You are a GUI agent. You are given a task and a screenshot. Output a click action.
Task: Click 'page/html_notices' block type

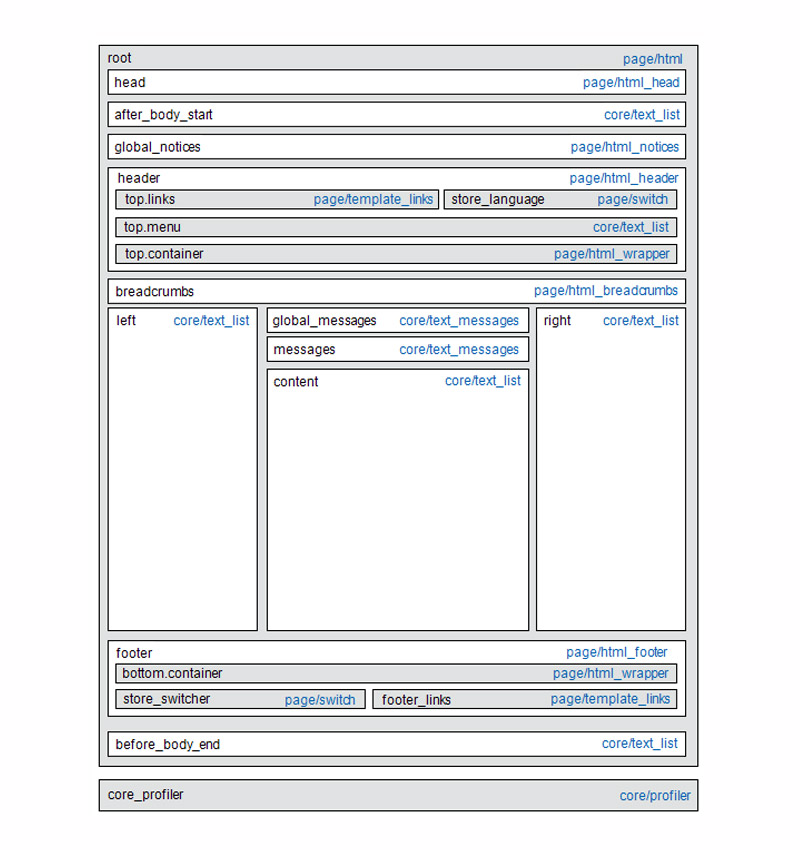[x=624, y=147]
